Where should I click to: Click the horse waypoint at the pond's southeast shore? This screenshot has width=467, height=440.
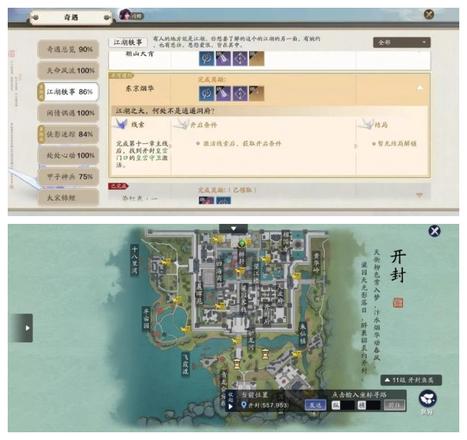point(186,330)
